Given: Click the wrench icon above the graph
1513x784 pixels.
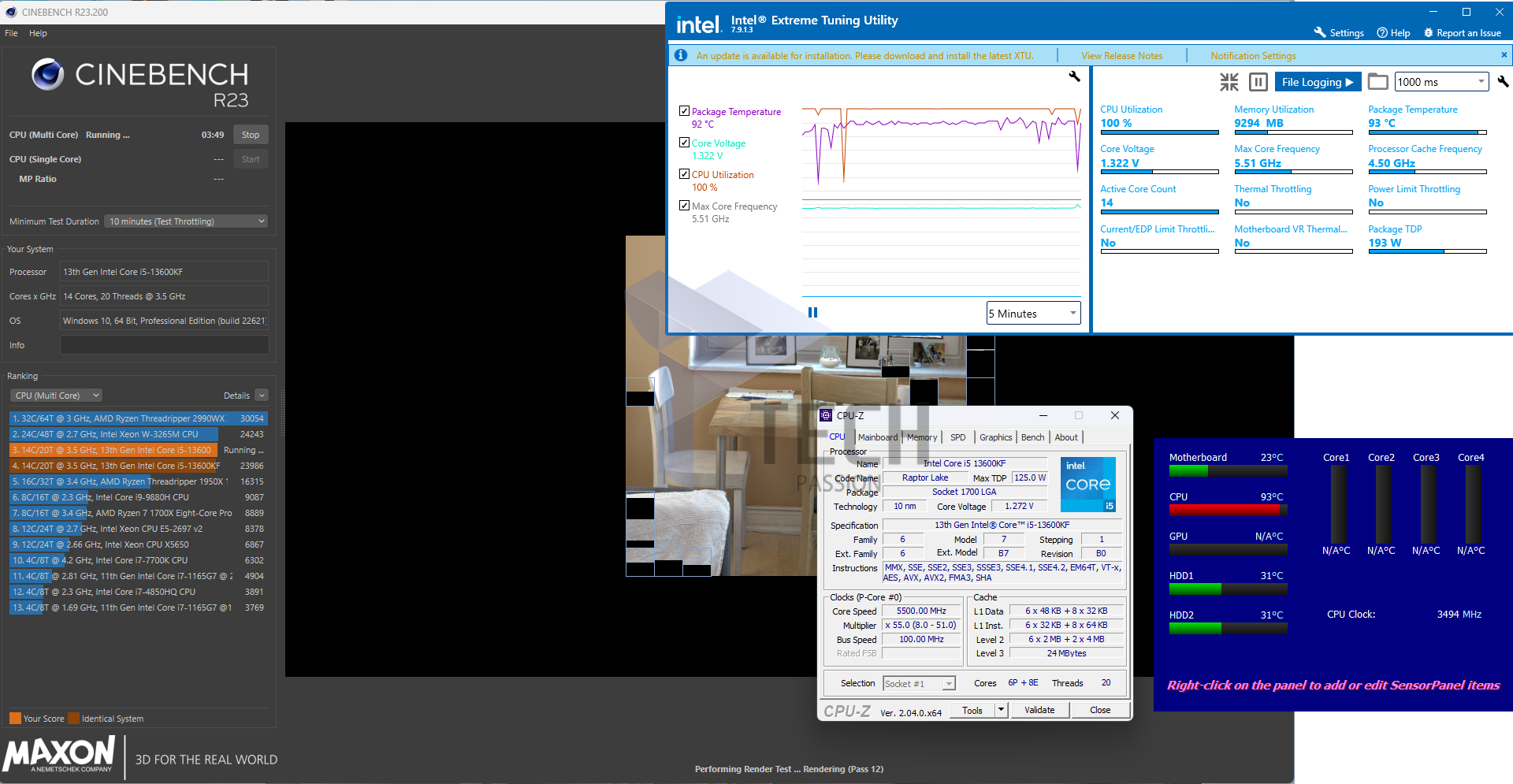Looking at the screenshot, I should pos(1074,76).
